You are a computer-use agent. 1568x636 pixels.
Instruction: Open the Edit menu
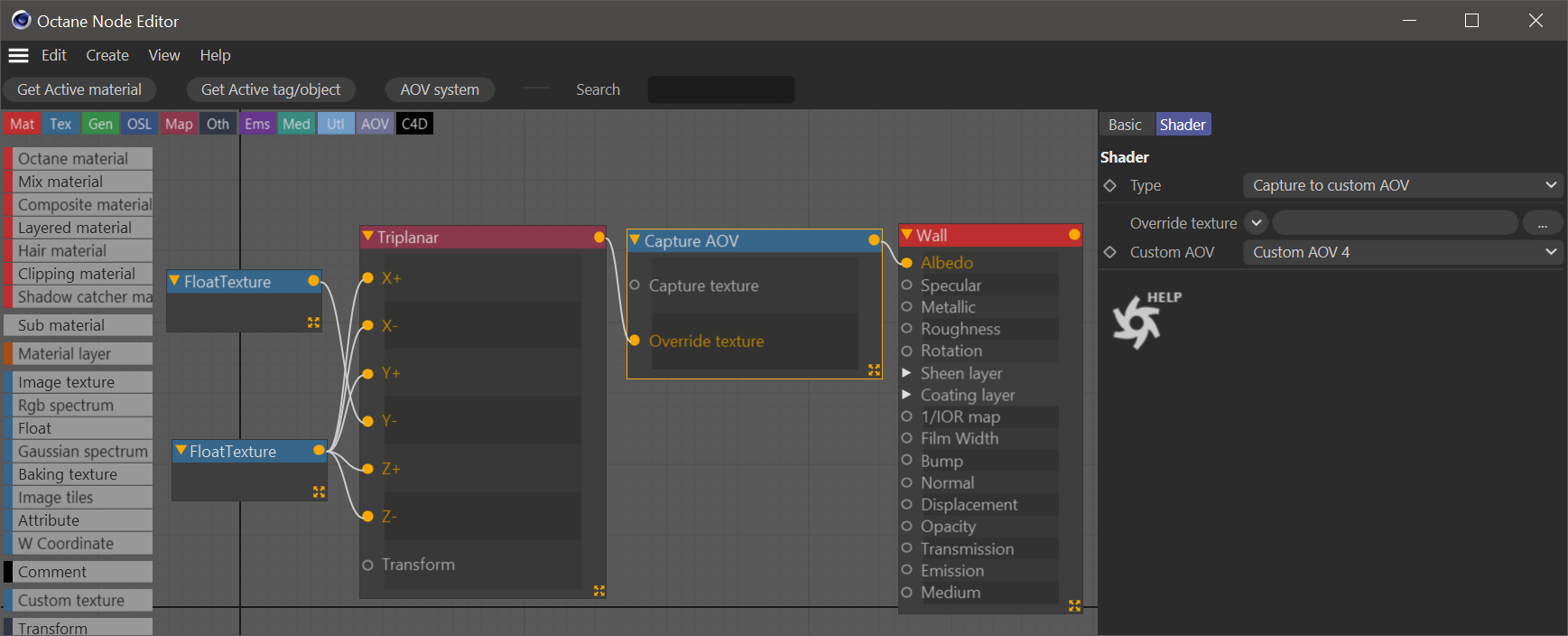click(54, 55)
